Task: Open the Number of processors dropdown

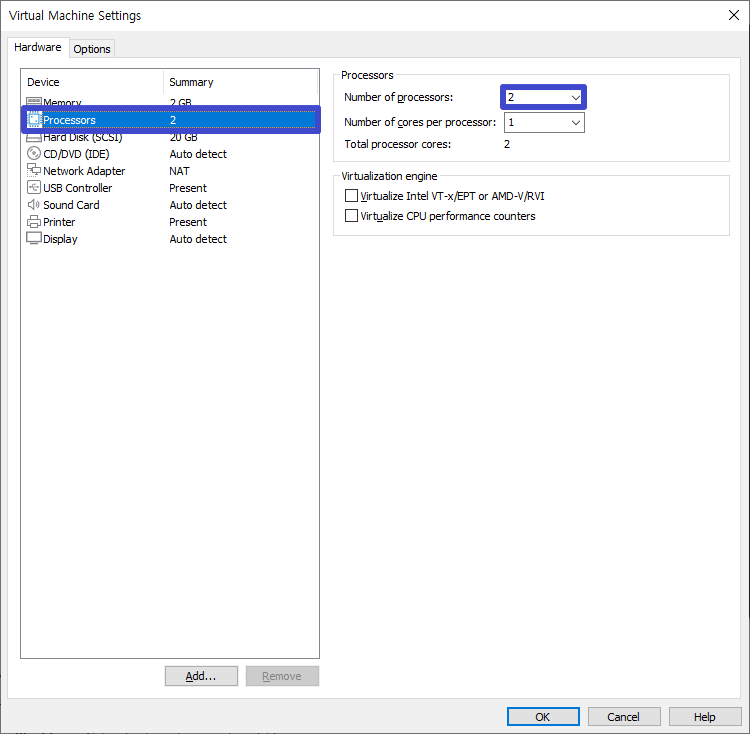Action: coord(543,97)
